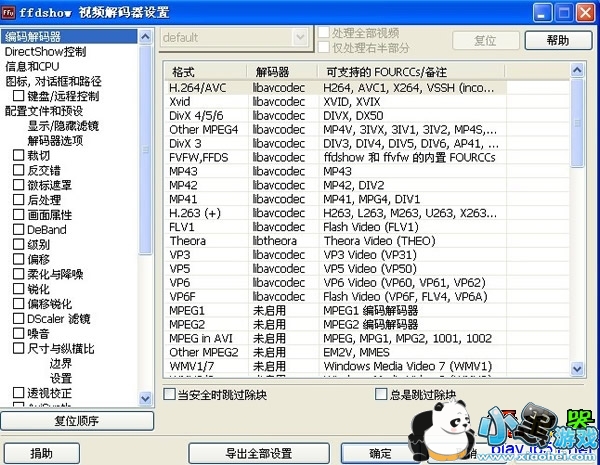600x465 pixels.
Task: Enable the 反交错 filter checkbox
Action: click(19, 170)
